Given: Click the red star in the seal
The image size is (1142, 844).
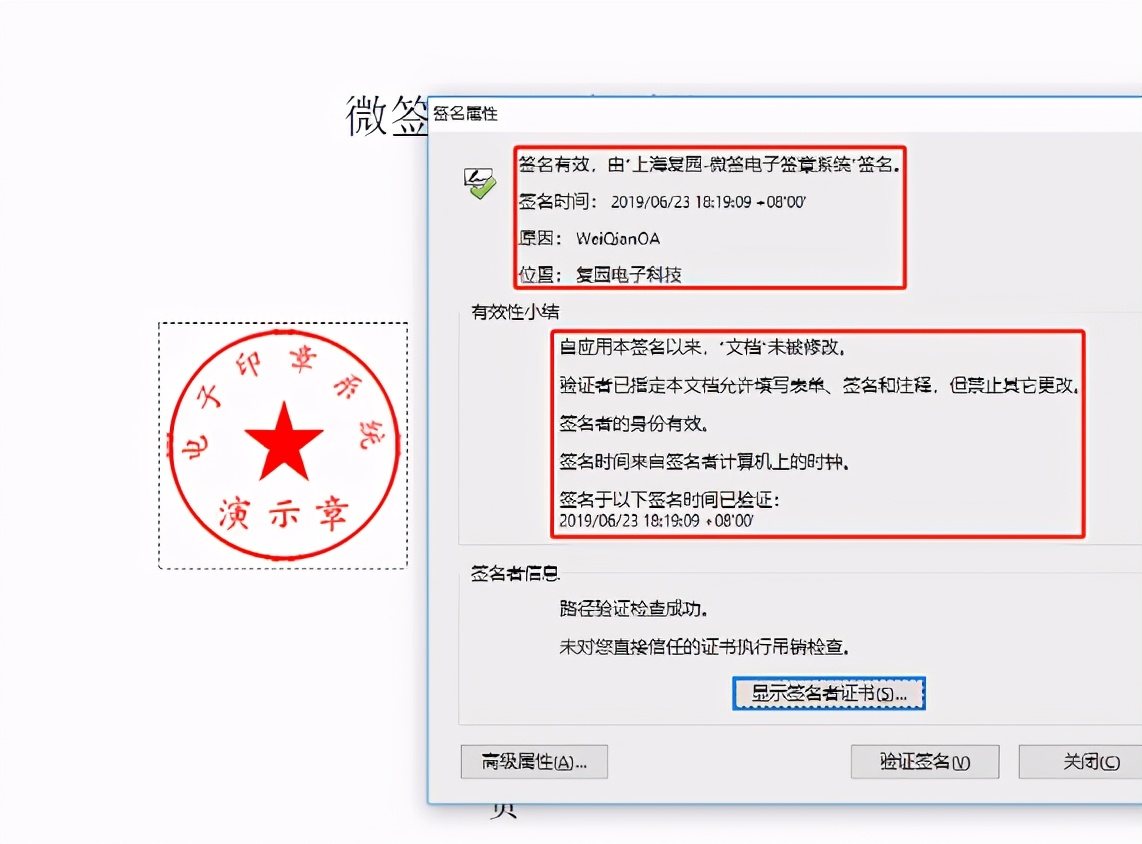Looking at the screenshot, I should click(x=284, y=442).
